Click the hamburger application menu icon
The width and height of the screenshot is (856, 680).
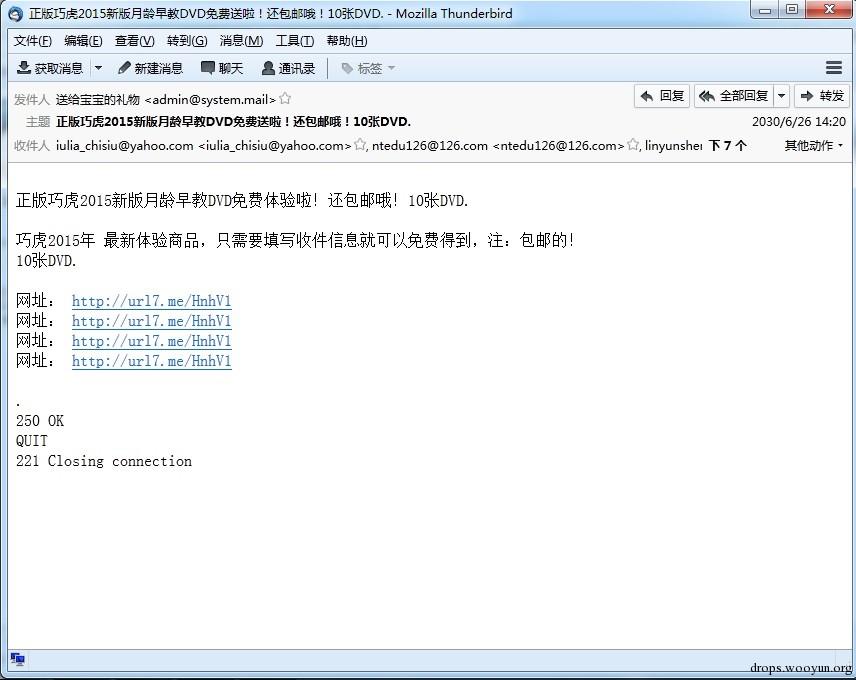(834, 68)
